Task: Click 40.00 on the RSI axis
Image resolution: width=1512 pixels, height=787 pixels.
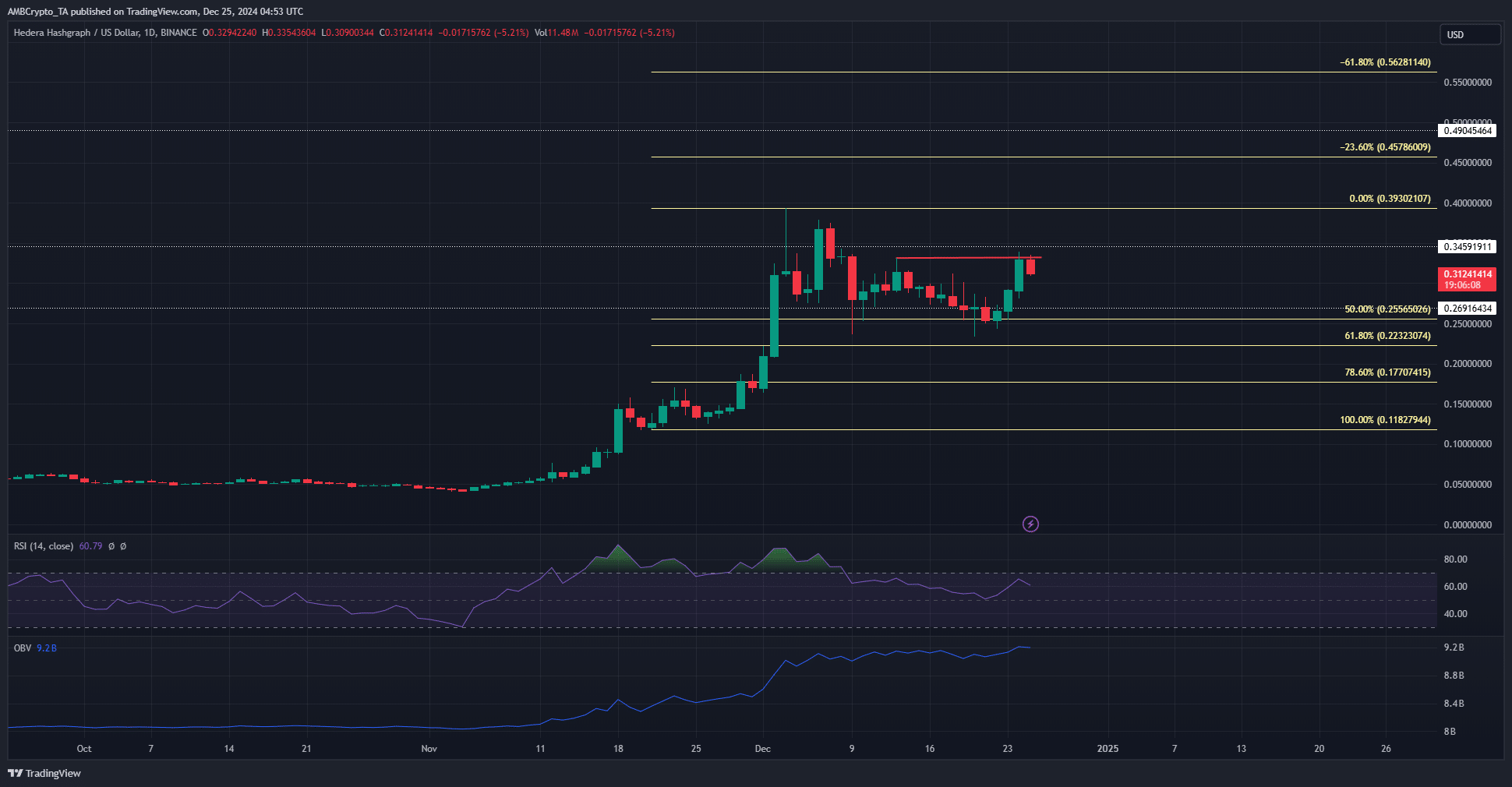Action: click(x=1455, y=614)
